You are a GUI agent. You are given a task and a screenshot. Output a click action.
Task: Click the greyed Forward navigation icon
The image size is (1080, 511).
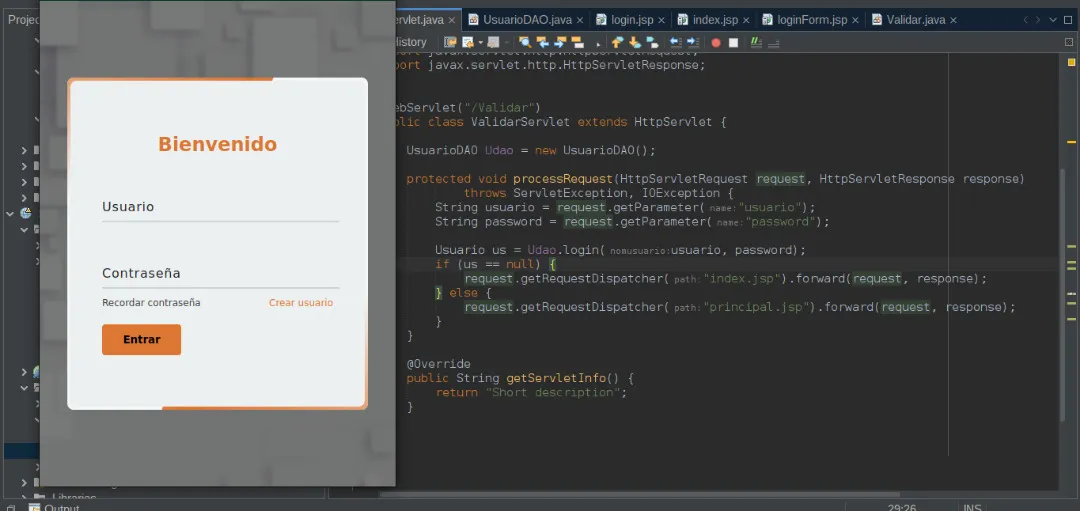[x=493, y=42]
